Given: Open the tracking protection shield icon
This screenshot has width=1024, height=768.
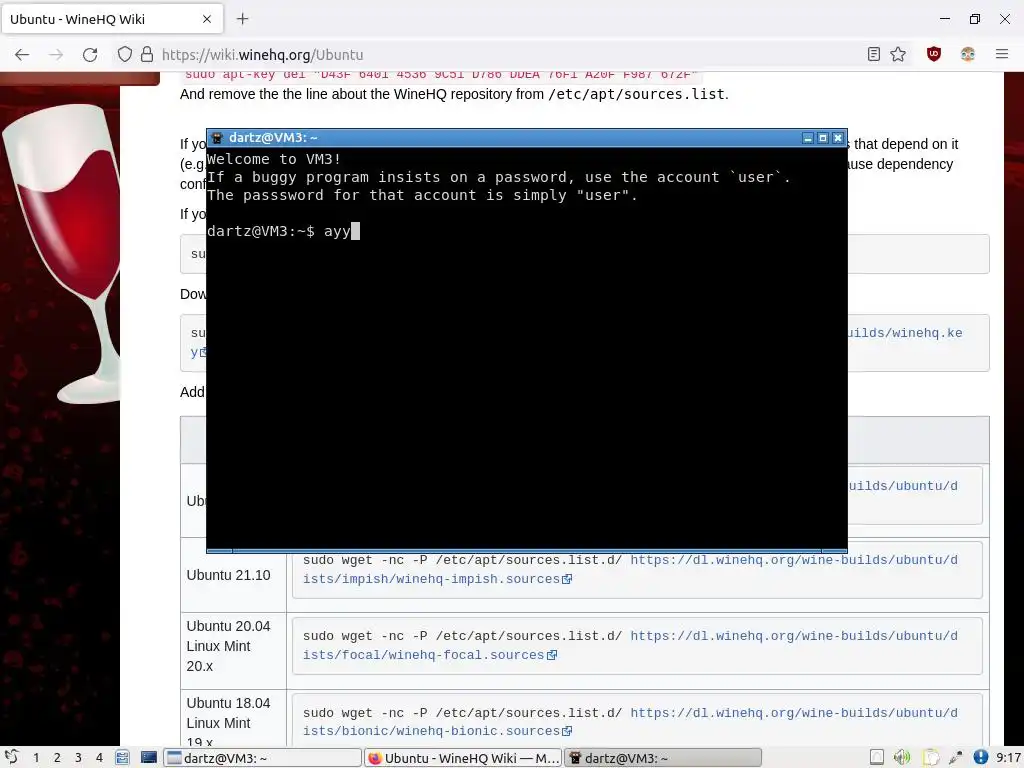Looking at the screenshot, I should tap(125, 54).
